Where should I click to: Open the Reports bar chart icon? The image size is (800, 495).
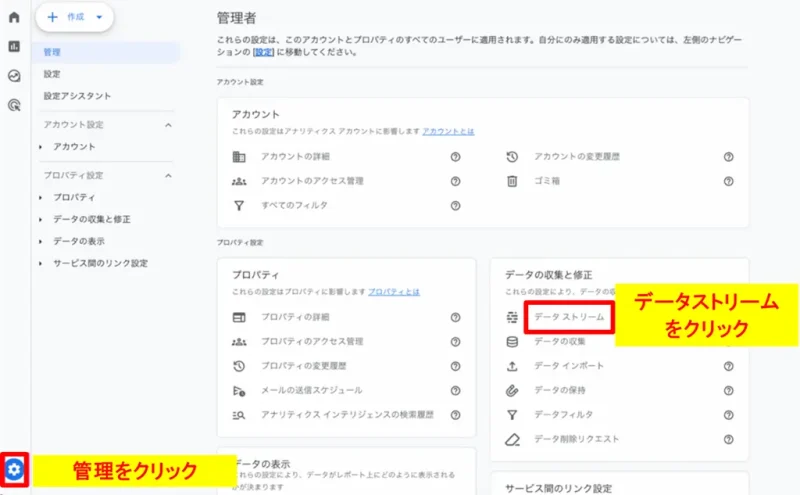click(14, 46)
